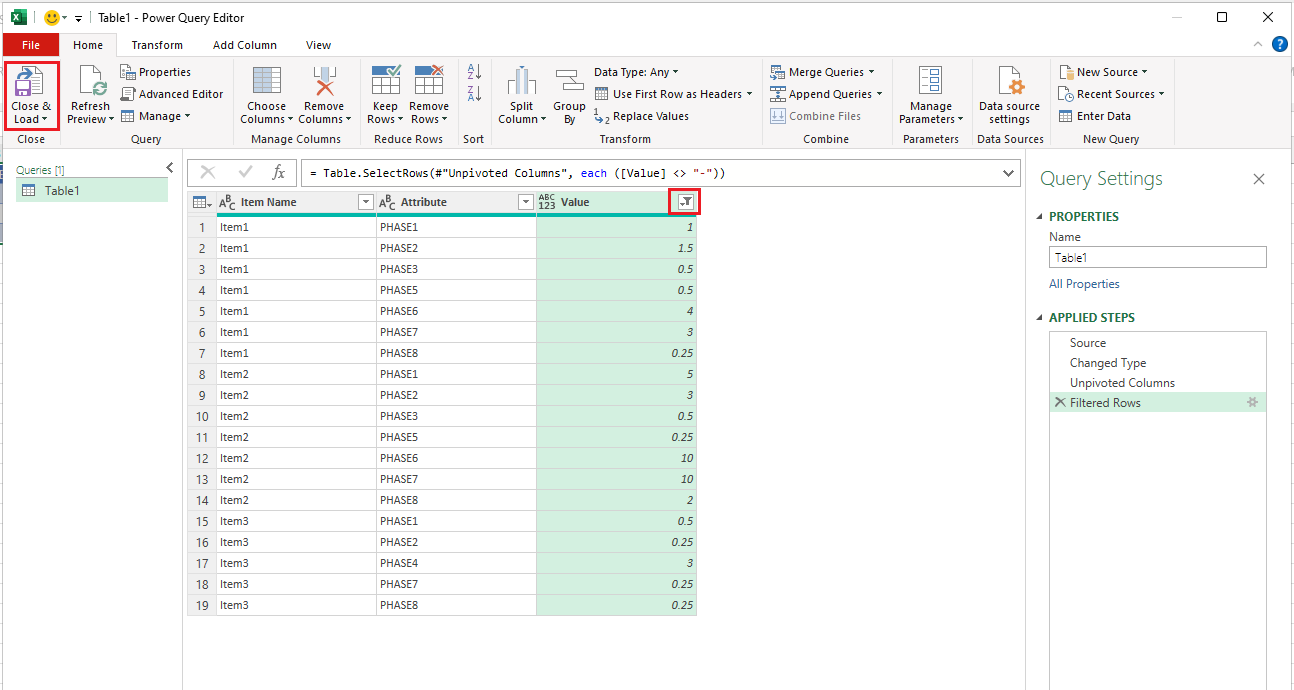Open query Properties

click(x=155, y=72)
